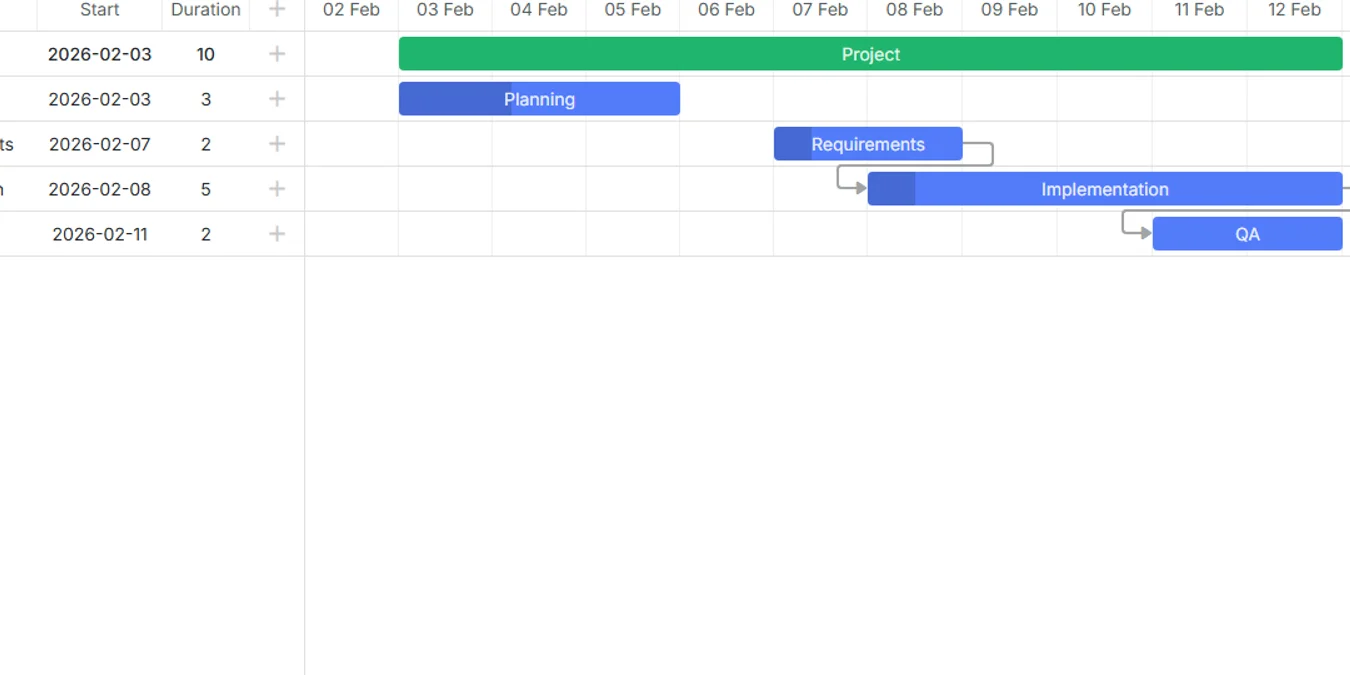
Task: Add subtask via plus in Project row
Action: pyautogui.click(x=277, y=54)
